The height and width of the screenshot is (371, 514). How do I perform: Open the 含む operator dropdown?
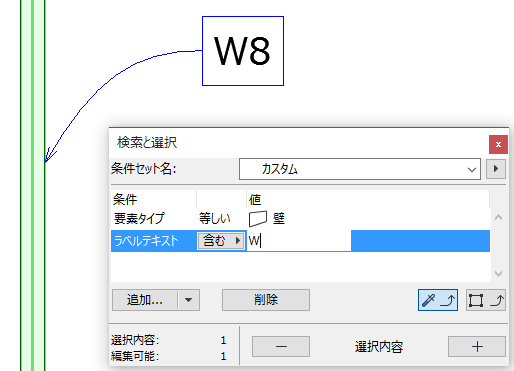(x=221, y=241)
